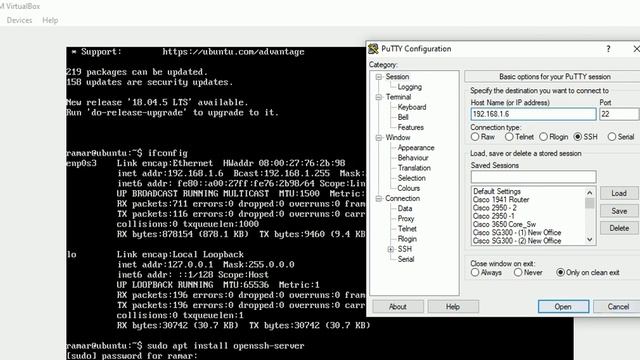The image size is (640, 360).
Task: Select the SSH connection type
Action: [x=585, y=137]
